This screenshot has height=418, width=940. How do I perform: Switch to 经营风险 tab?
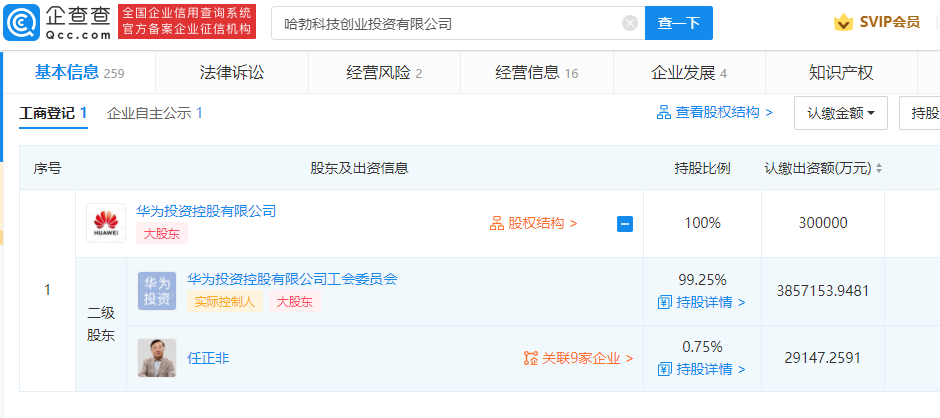tap(384, 73)
